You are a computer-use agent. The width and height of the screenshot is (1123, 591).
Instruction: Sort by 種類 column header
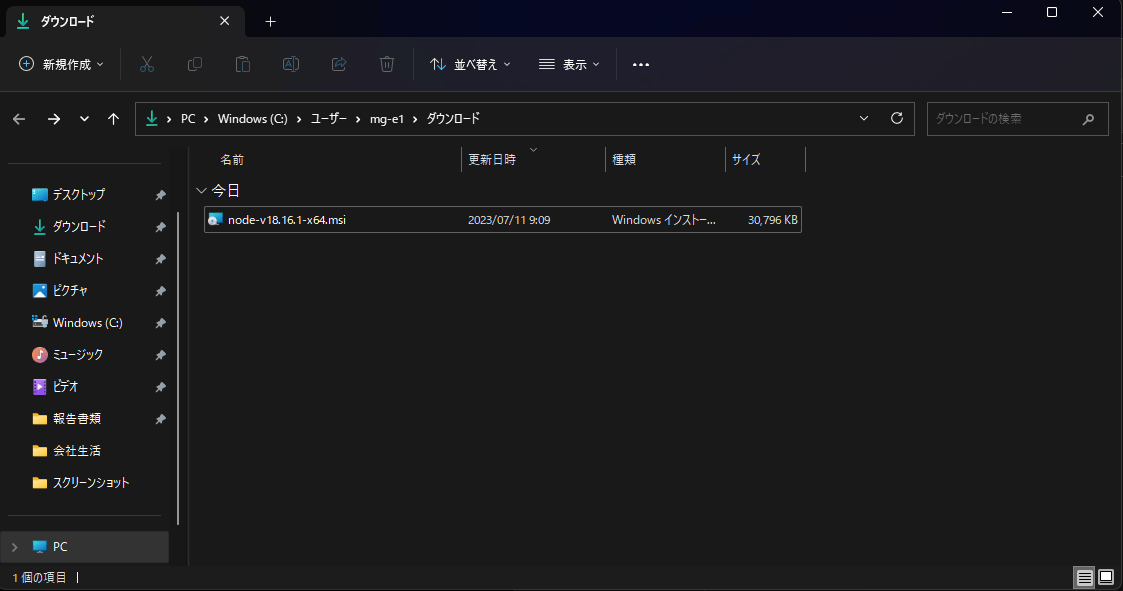(624, 160)
